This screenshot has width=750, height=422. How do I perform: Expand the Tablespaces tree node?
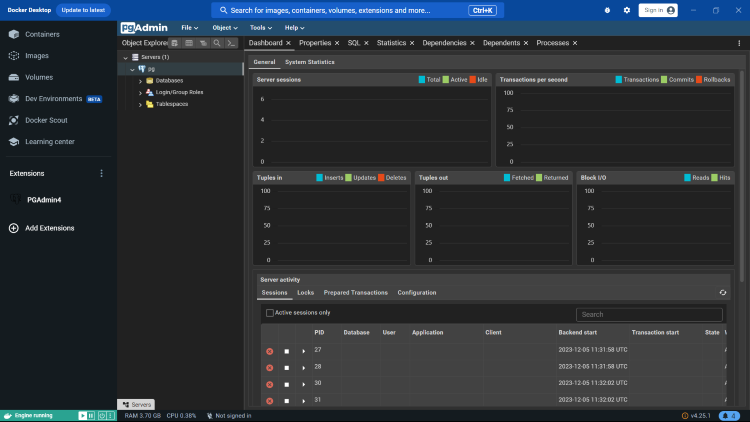(x=141, y=104)
